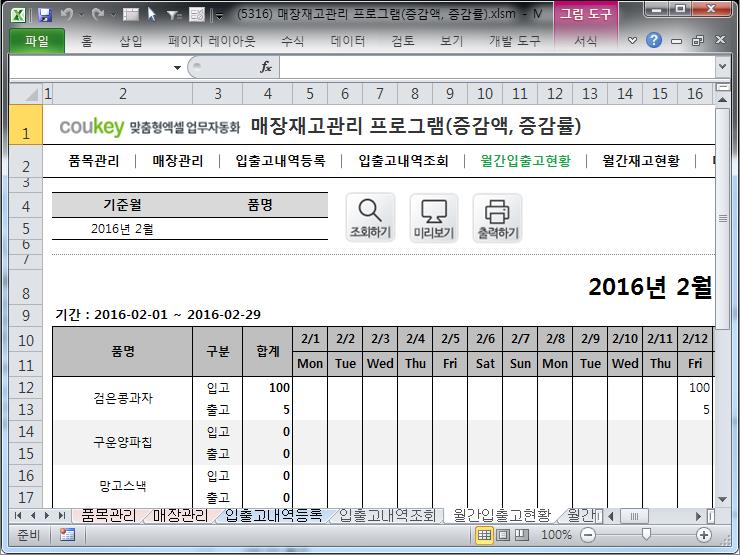Click the horizontal scrollbar right arrow
This screenshot has width=740, height=555.
click(x=699, y=516)
